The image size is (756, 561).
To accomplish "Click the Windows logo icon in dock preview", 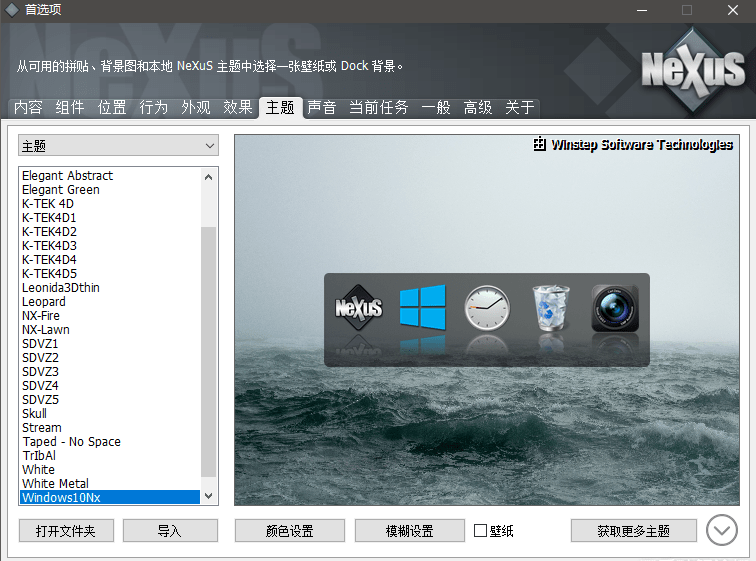I will tap(422, 307).
